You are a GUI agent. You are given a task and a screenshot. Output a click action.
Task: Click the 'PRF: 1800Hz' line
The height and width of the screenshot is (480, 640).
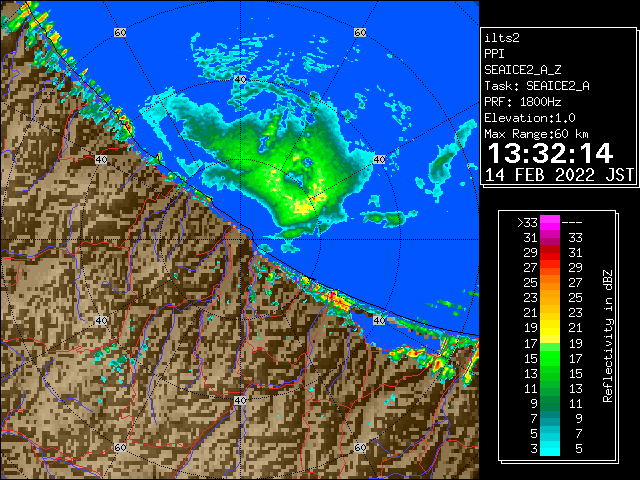[x=523, y=102]
